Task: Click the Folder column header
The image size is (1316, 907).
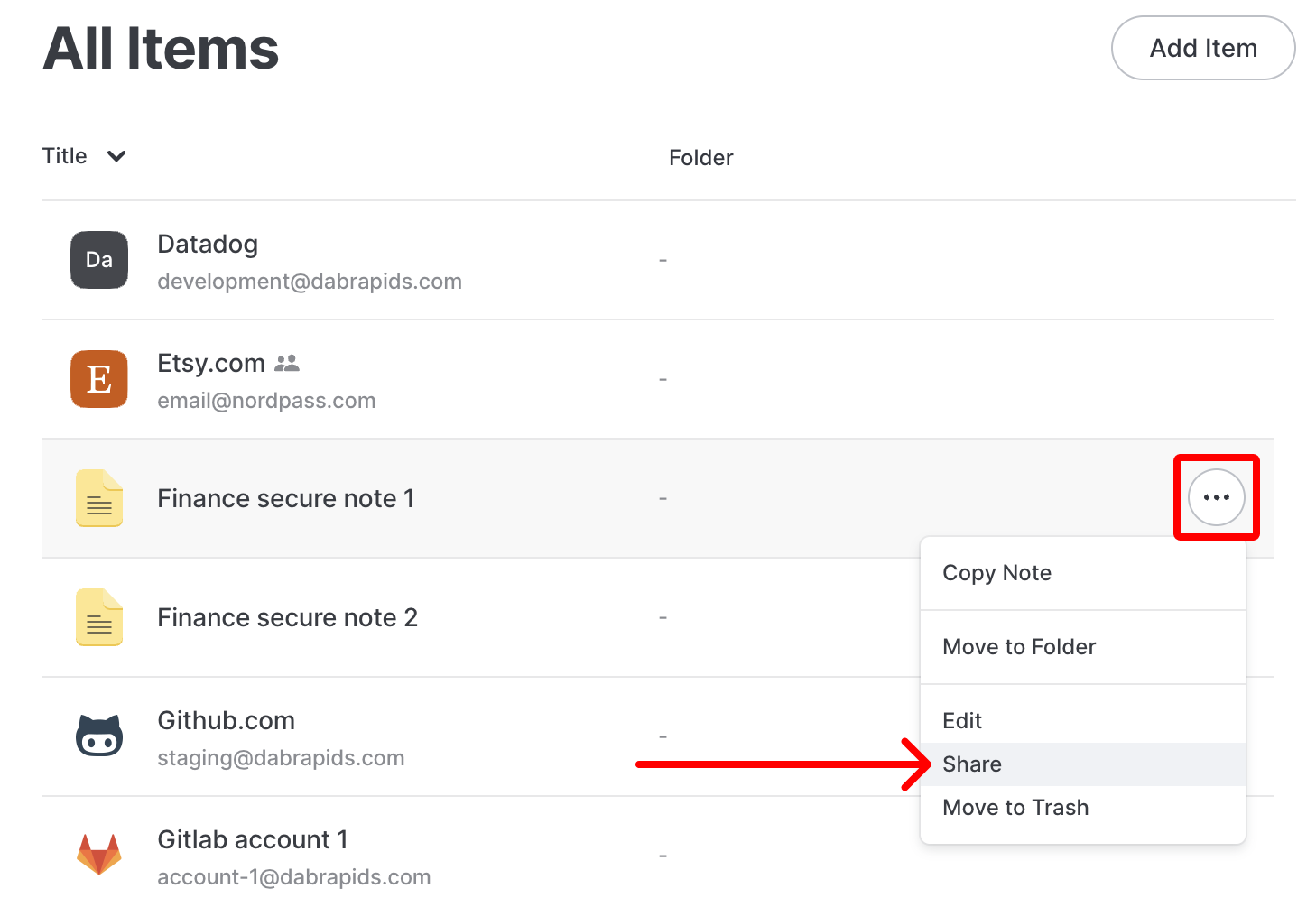Action: coord(701,157)
